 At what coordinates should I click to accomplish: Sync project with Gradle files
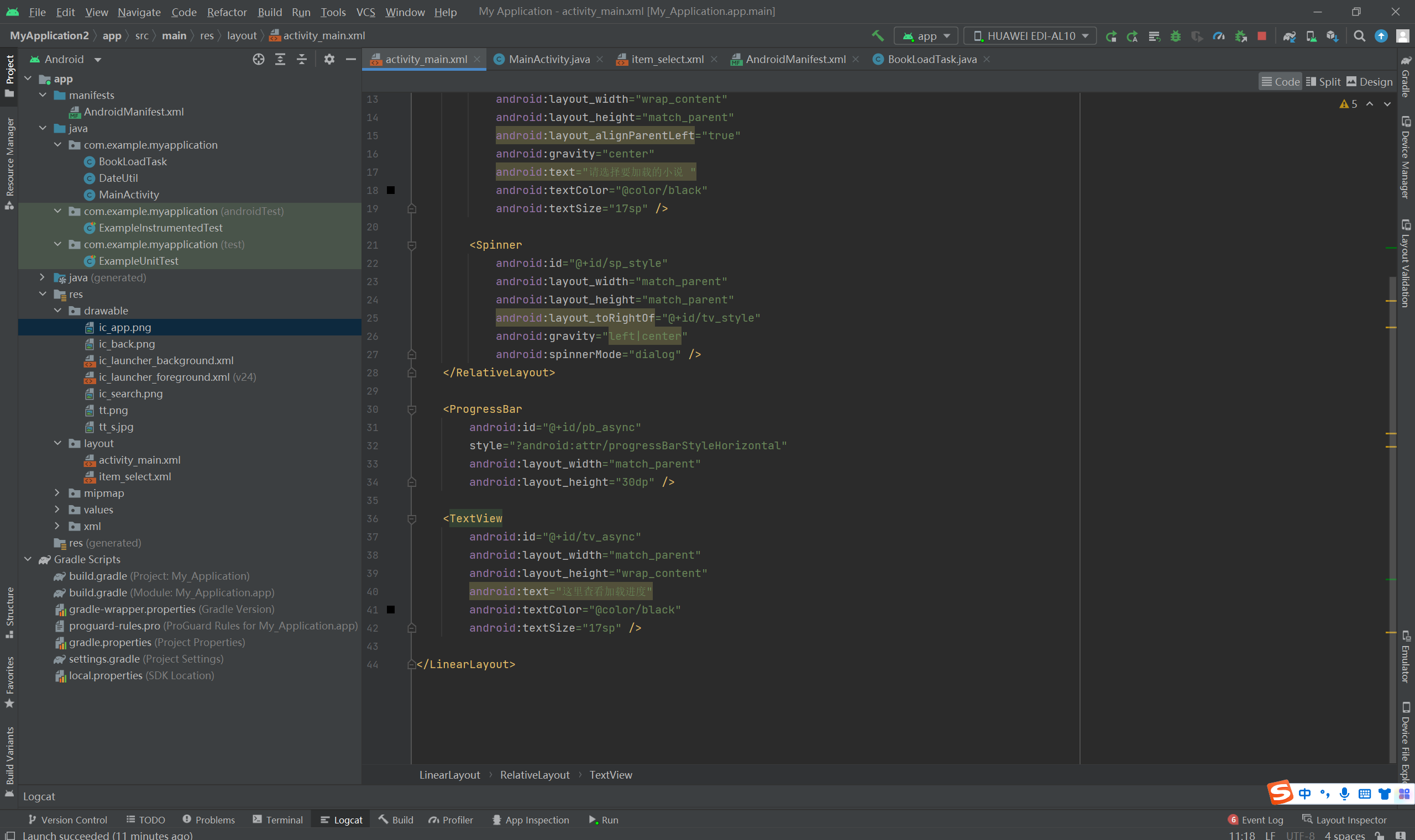click(x=1290, y=36)
